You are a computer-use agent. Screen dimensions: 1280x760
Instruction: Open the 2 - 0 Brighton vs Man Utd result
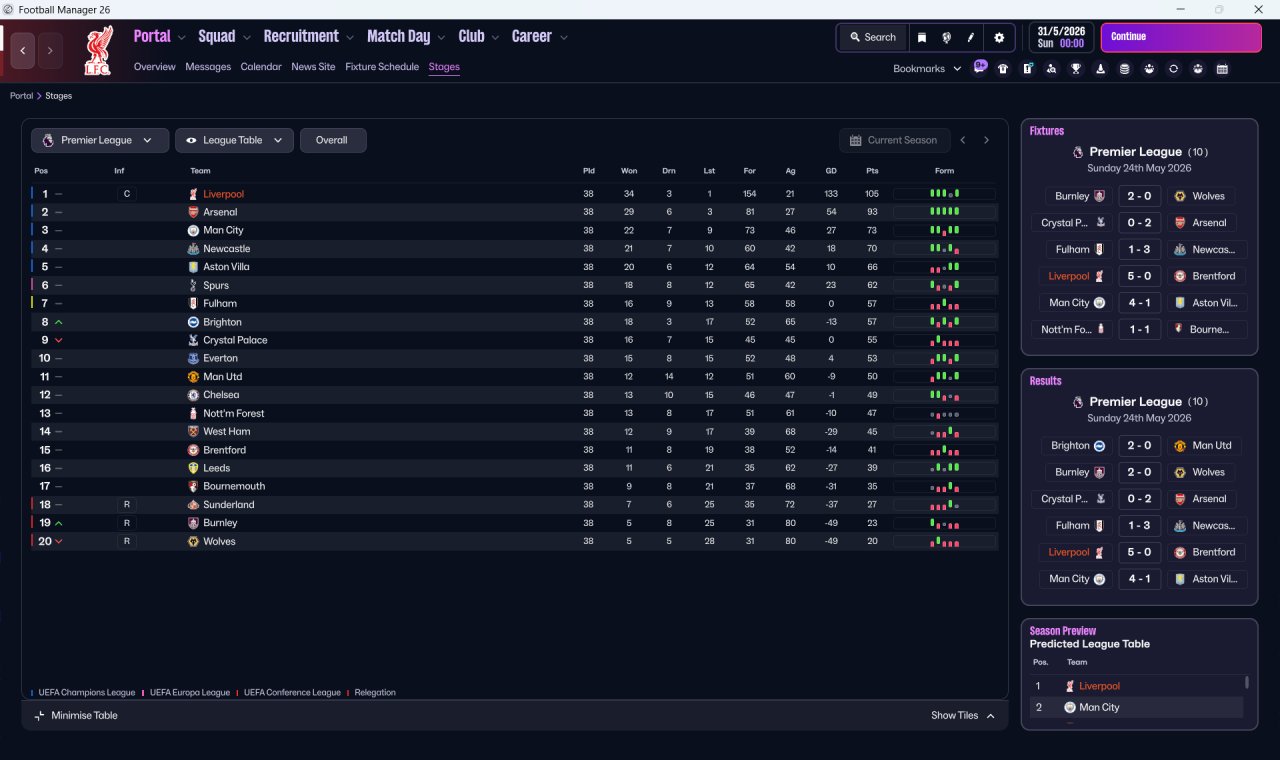[1140, 446]
